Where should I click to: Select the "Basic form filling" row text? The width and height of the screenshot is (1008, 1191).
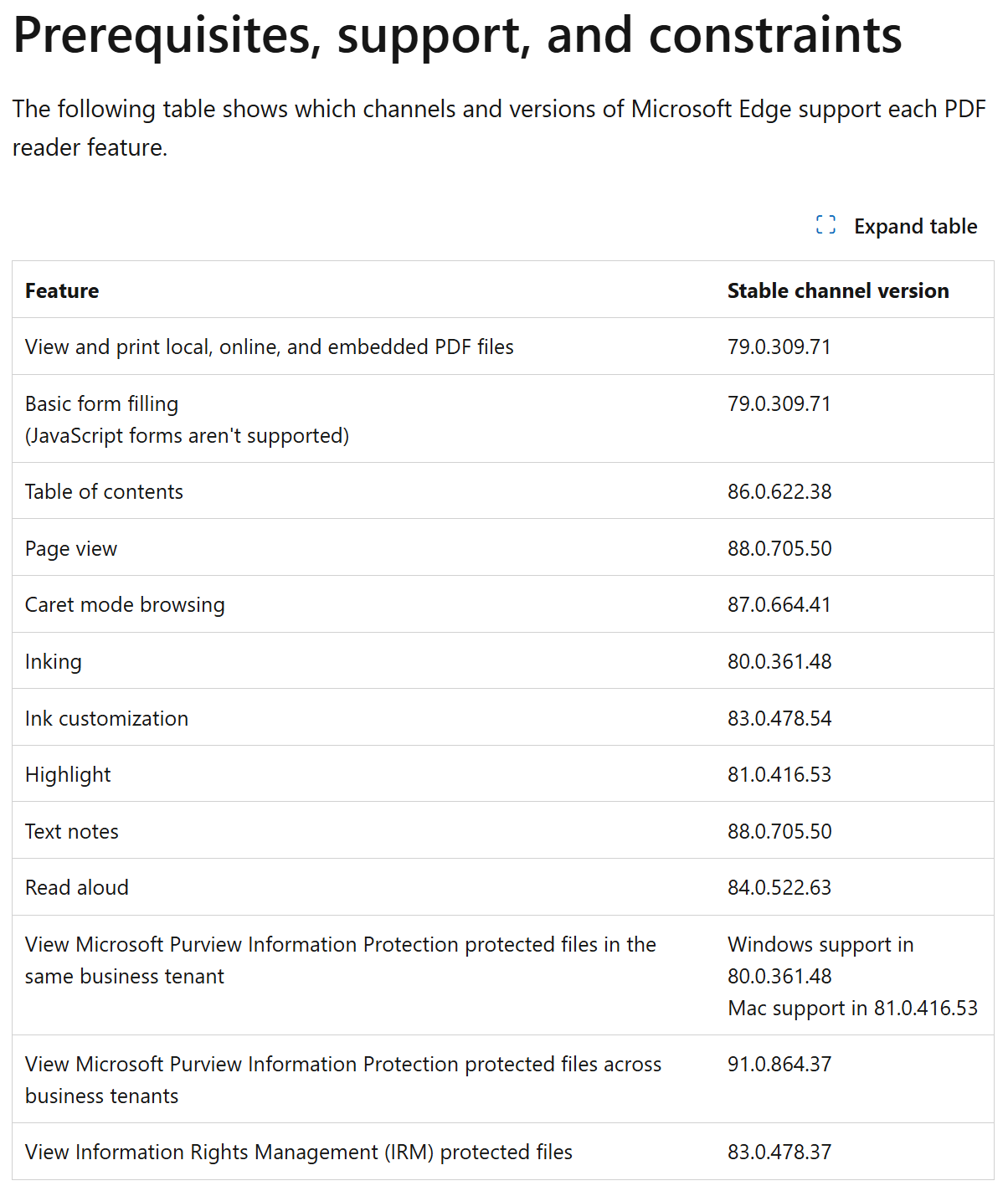click(101, 404)
